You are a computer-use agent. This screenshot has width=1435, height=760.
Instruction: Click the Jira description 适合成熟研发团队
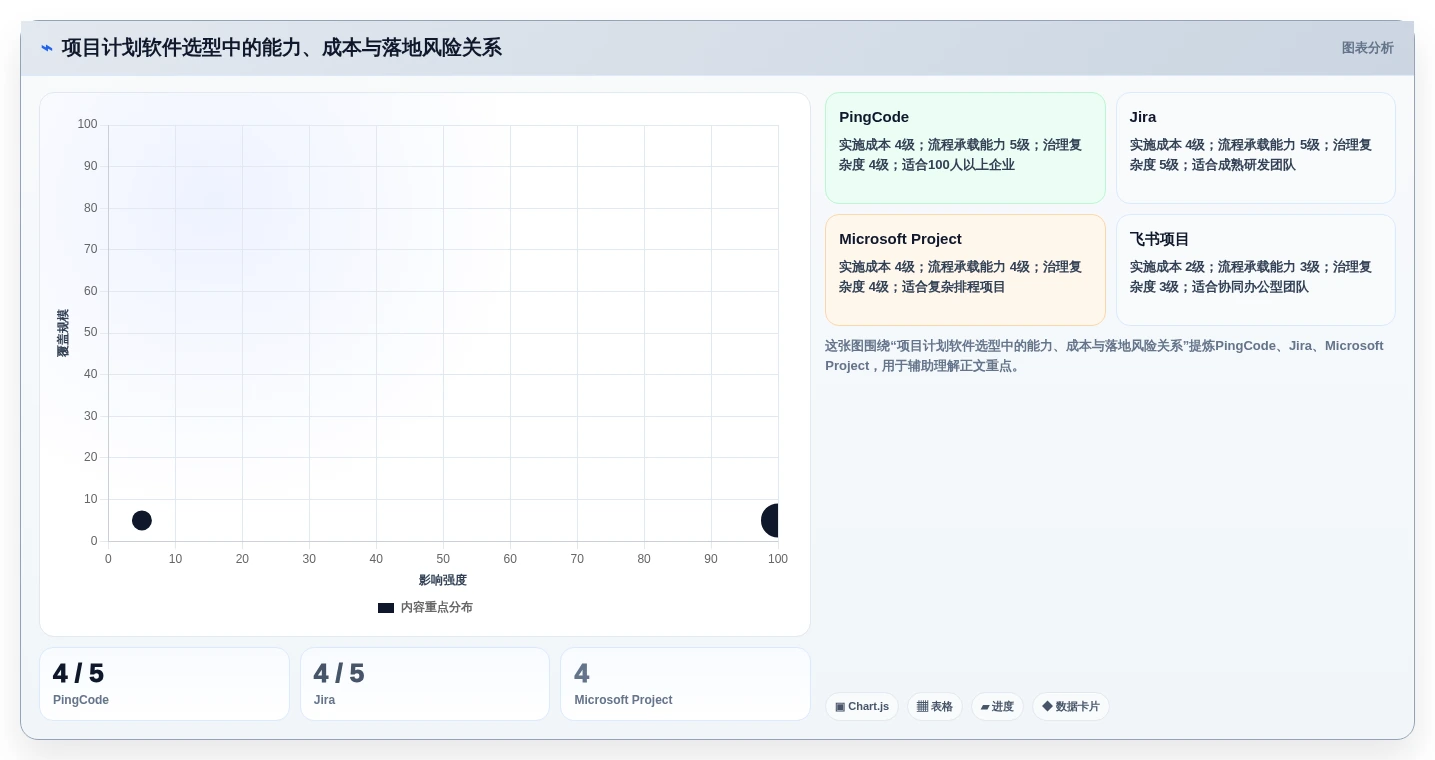1243,165
